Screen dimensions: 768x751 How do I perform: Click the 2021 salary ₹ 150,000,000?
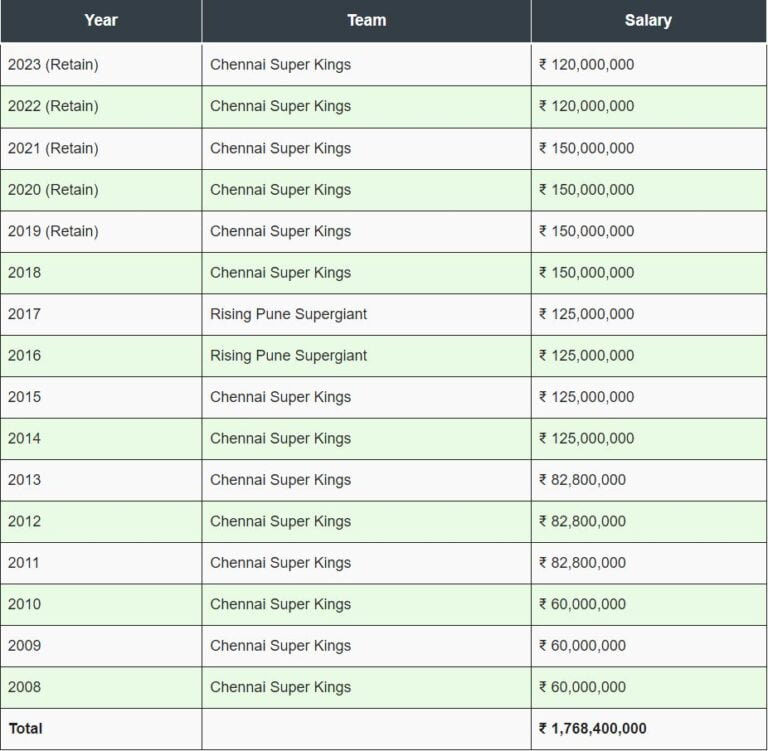tap(587, 148)
